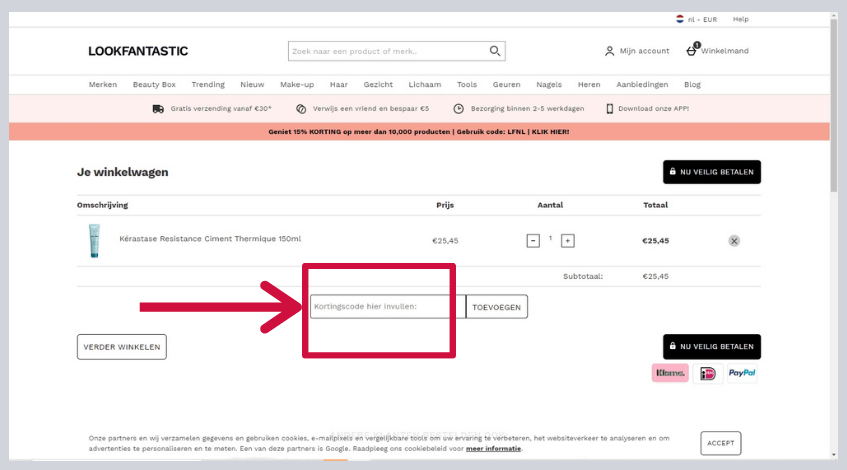Select the Beauty Box menu item
Image resolution: width=847 pixels, height=470 pixels.
[154, 85]
